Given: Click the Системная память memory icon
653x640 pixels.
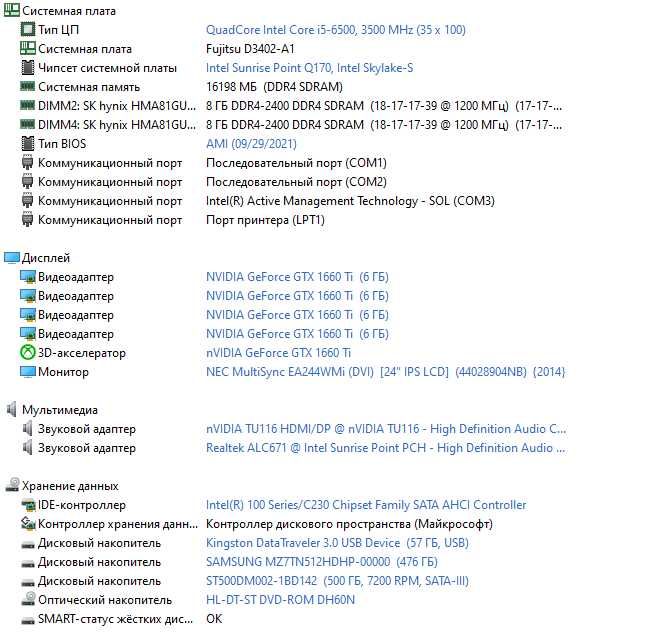Looking at the screenshot, I should coord(27,86).
